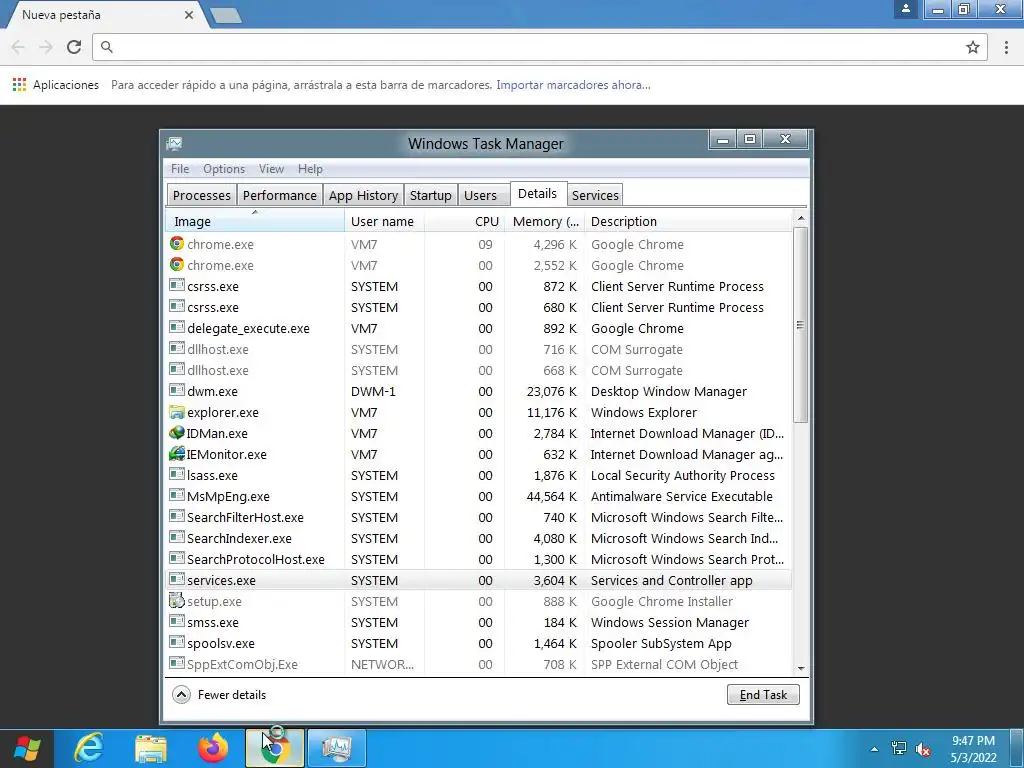Sort by User name column header

pos(384,221)
